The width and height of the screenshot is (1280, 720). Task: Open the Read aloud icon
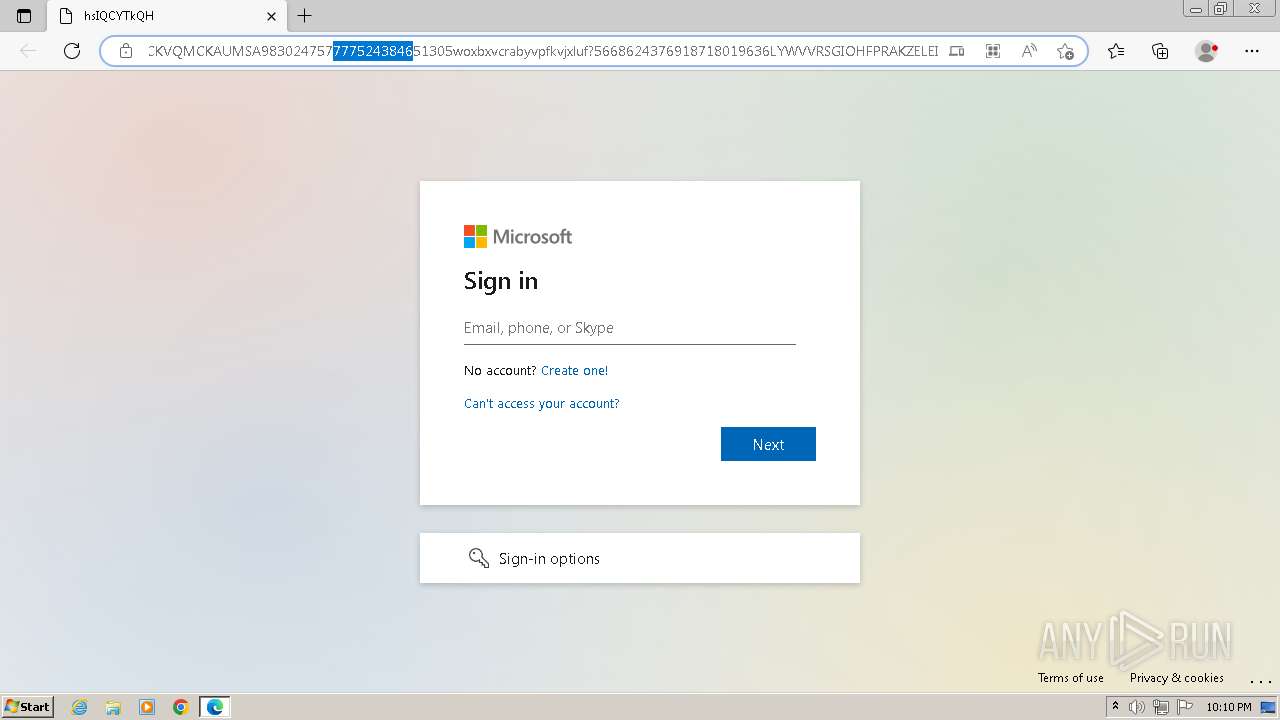point(1029,51)
